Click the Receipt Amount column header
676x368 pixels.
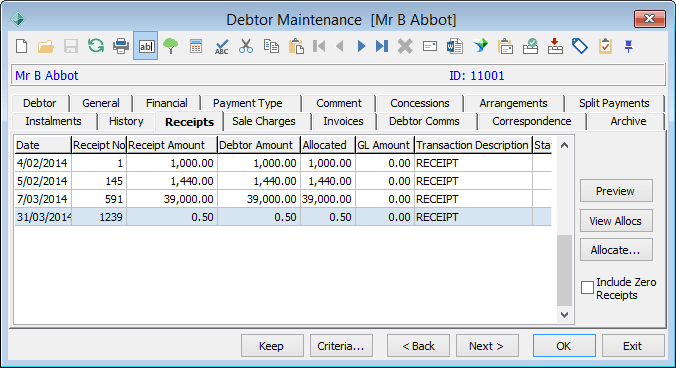172,145
